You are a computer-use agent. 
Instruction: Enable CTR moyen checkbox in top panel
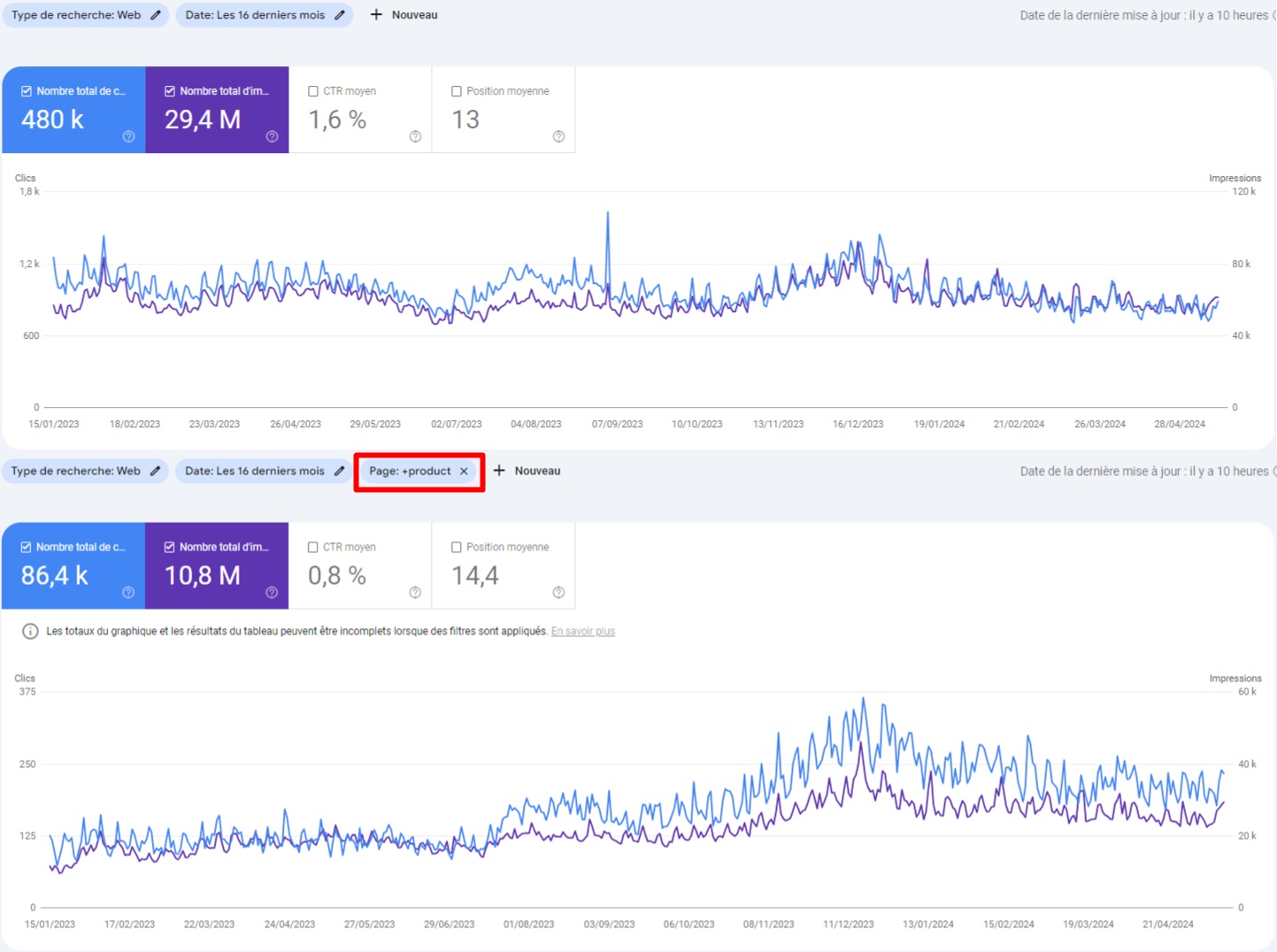(313, 91)
